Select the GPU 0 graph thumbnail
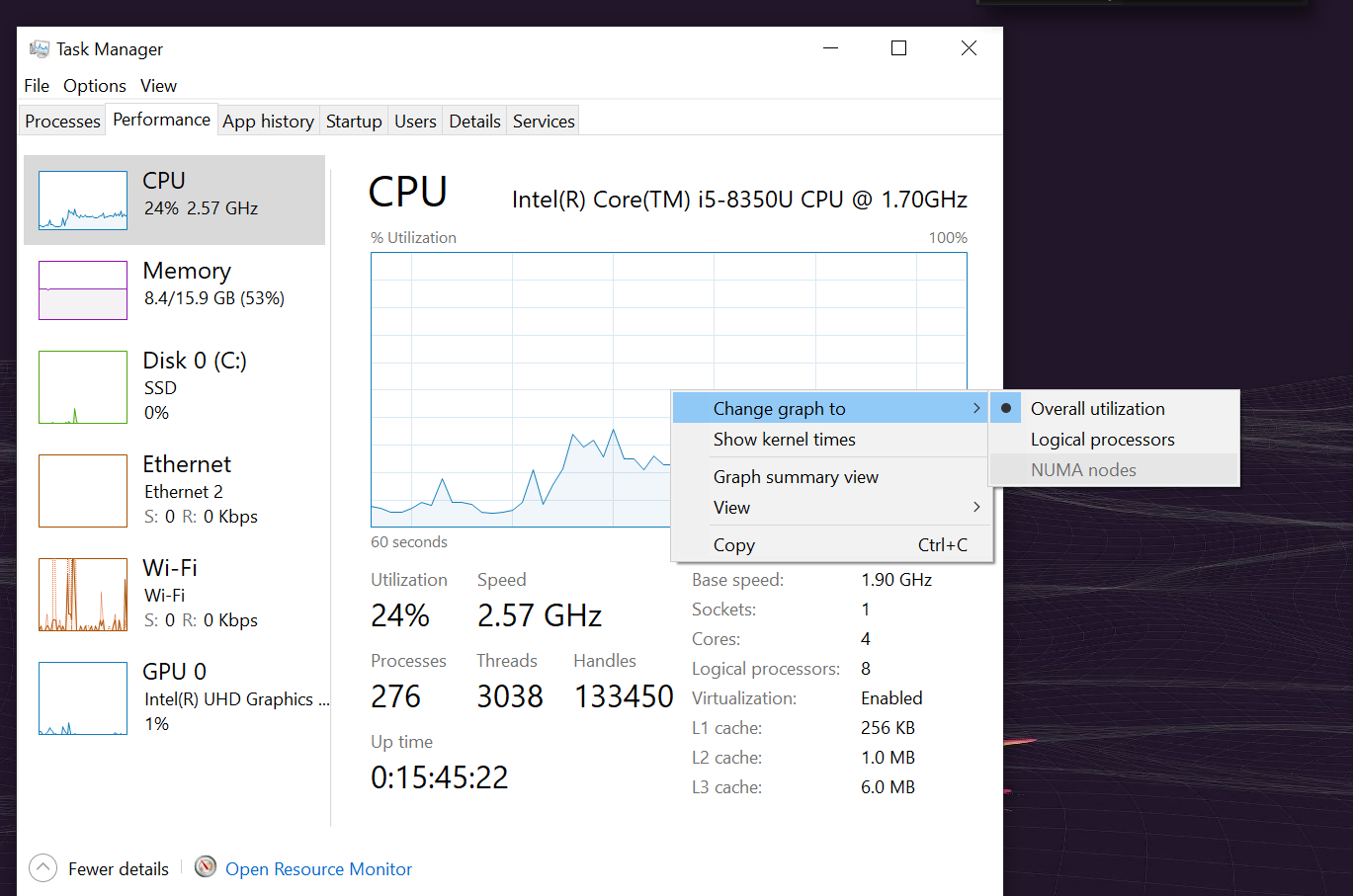The width and height of the screenshot is (1353, 896). pyautogui.click(x=83, y=698)
